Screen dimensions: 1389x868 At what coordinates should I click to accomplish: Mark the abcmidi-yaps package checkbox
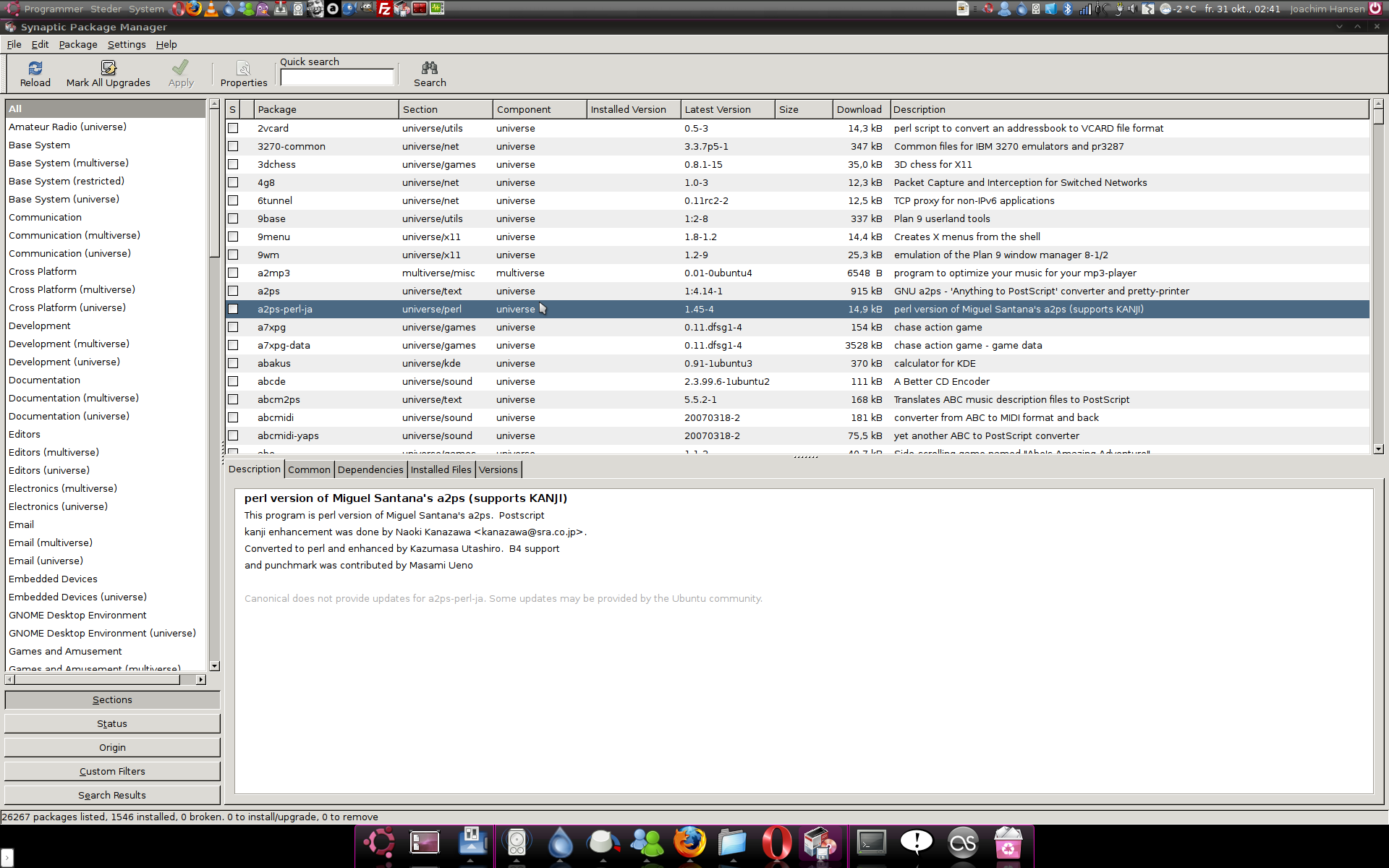(233, 435)
